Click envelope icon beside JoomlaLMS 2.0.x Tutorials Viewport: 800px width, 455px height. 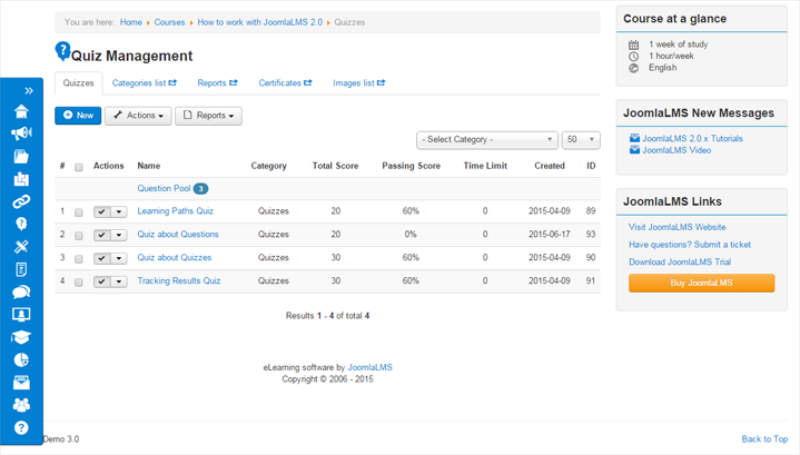(634, 138)
